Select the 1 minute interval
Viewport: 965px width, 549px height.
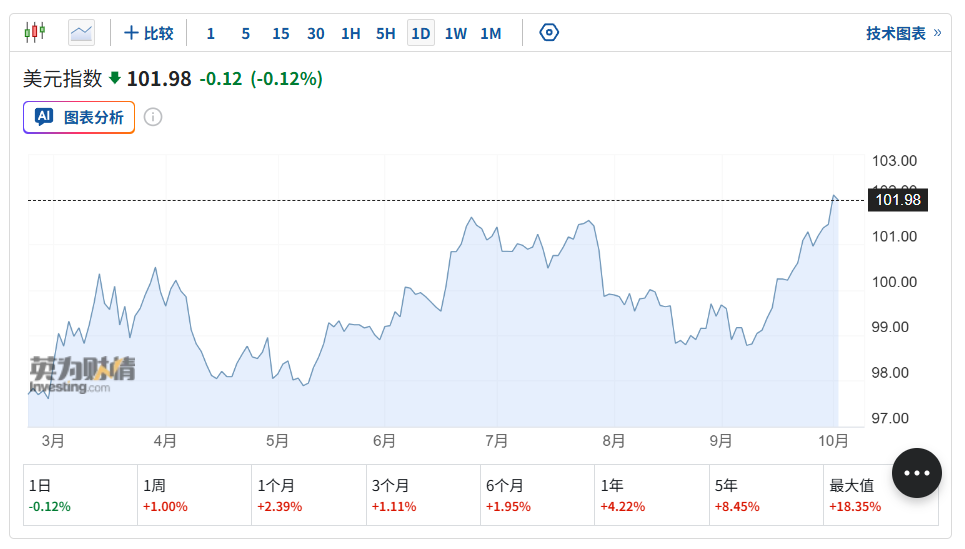coord(210,33)
